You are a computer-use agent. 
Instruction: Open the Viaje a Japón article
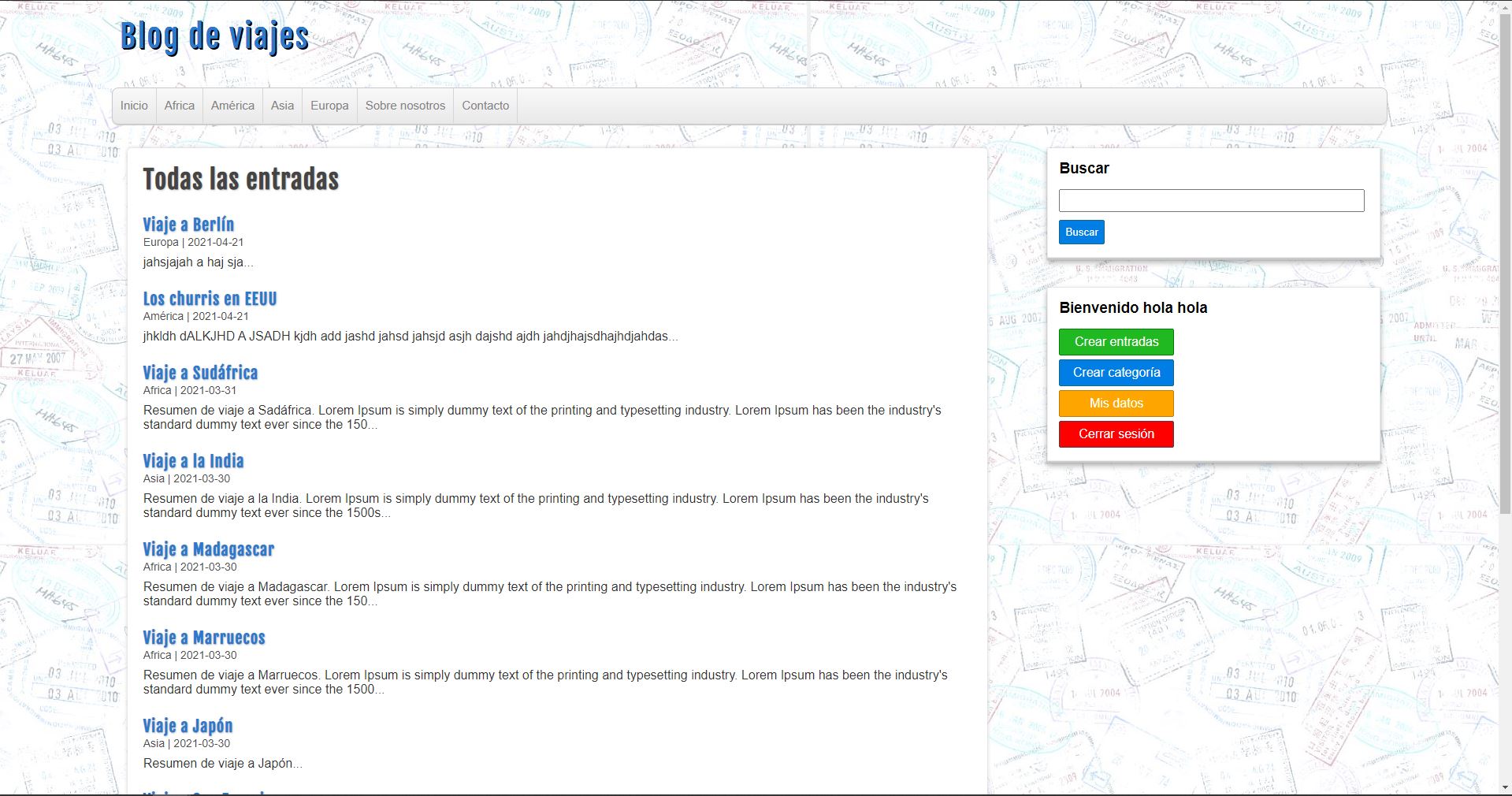pos(187,727)
